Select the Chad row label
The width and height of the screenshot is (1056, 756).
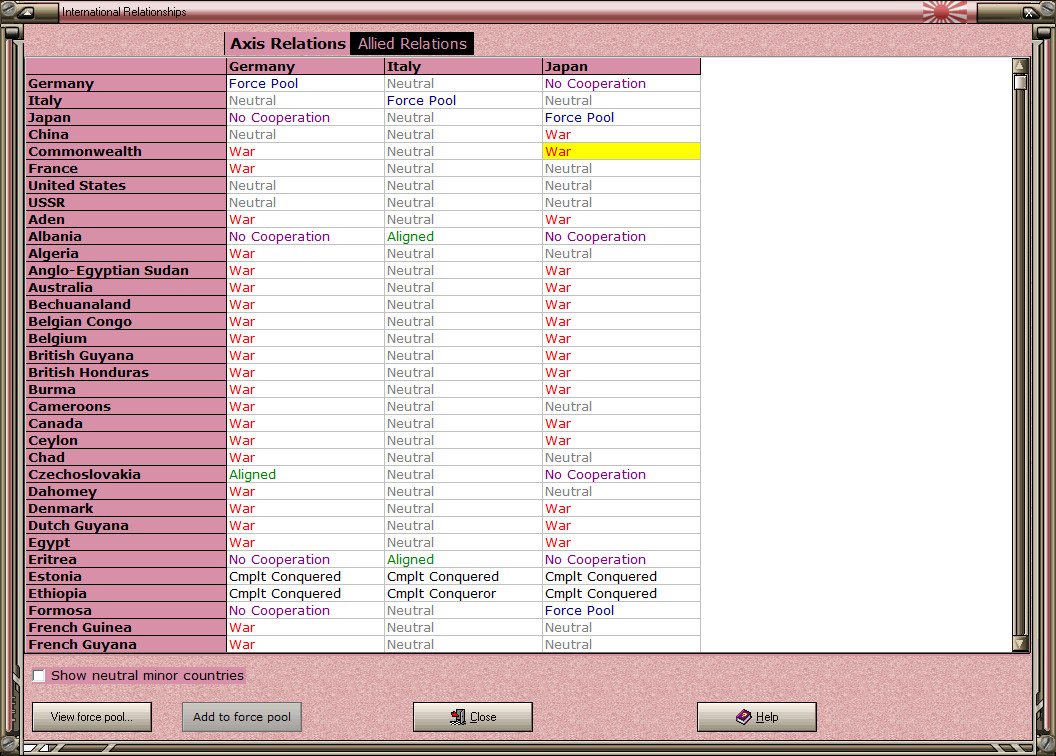126,458
